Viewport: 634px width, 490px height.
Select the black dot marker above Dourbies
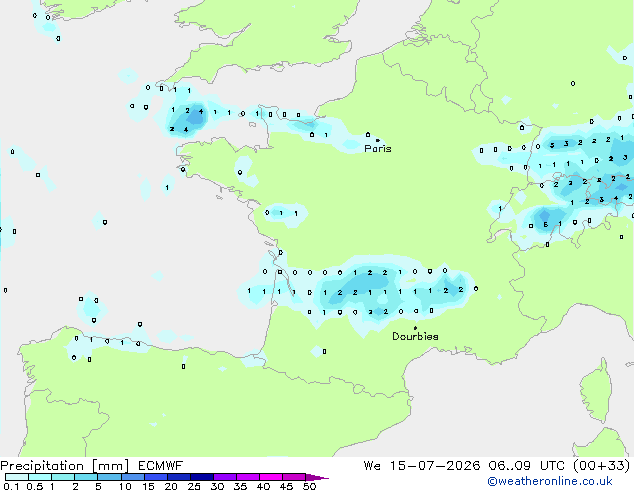click(x=415, y=328)
